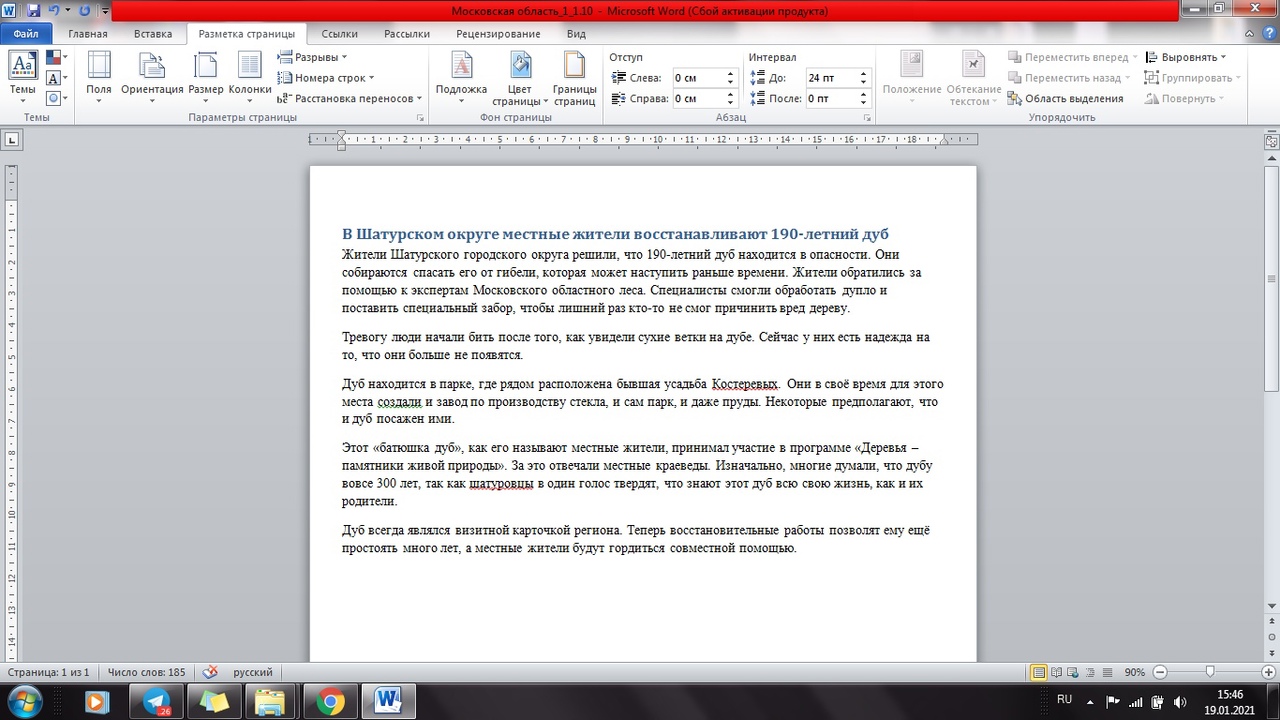Open Google Chrome from the taskbar
Viewport: 1280px width, 720px height.
tap(330, 701)
